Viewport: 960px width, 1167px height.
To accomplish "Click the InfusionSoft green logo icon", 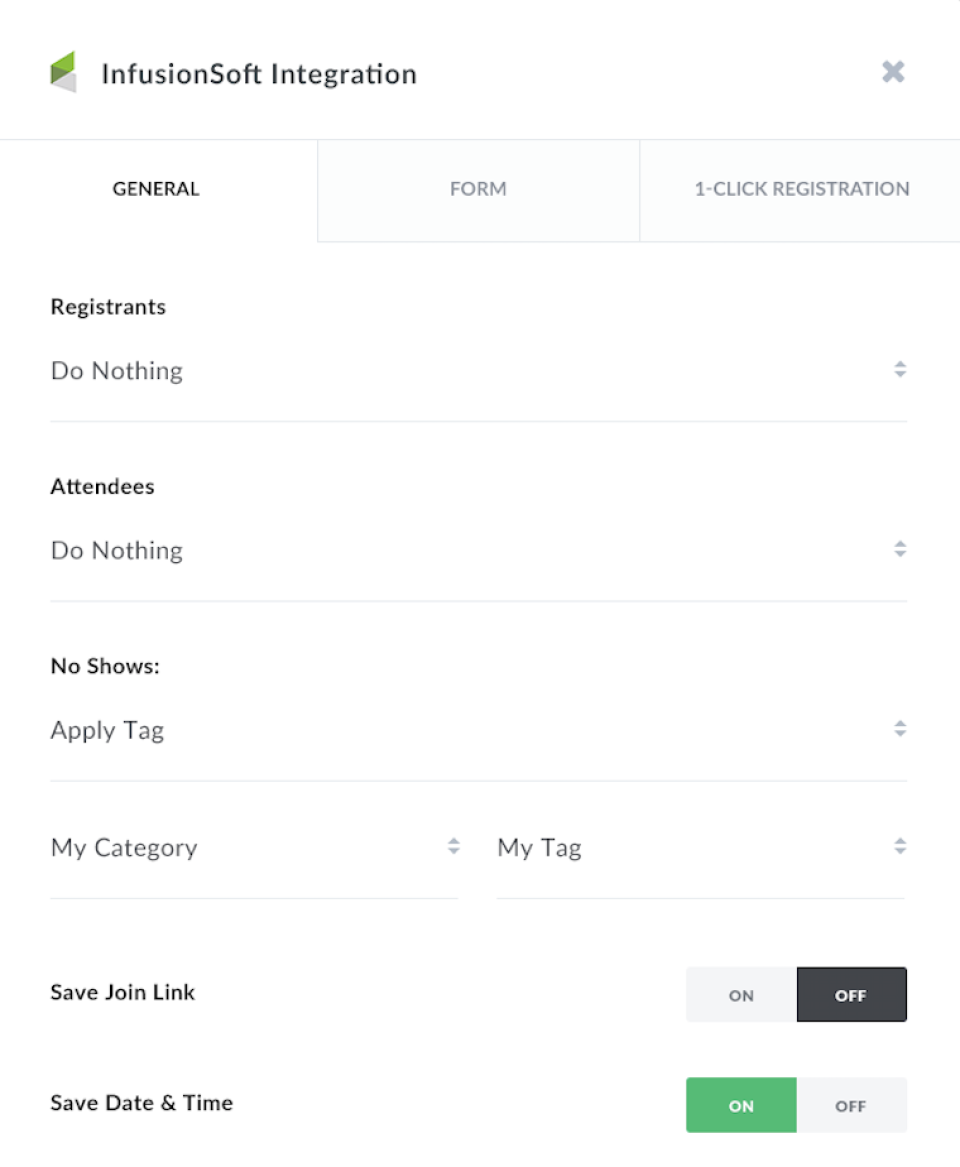I will point(63,72).
